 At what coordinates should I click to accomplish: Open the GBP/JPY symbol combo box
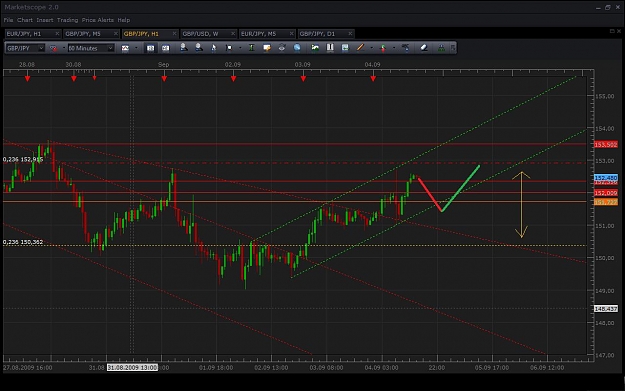point(25,48)
